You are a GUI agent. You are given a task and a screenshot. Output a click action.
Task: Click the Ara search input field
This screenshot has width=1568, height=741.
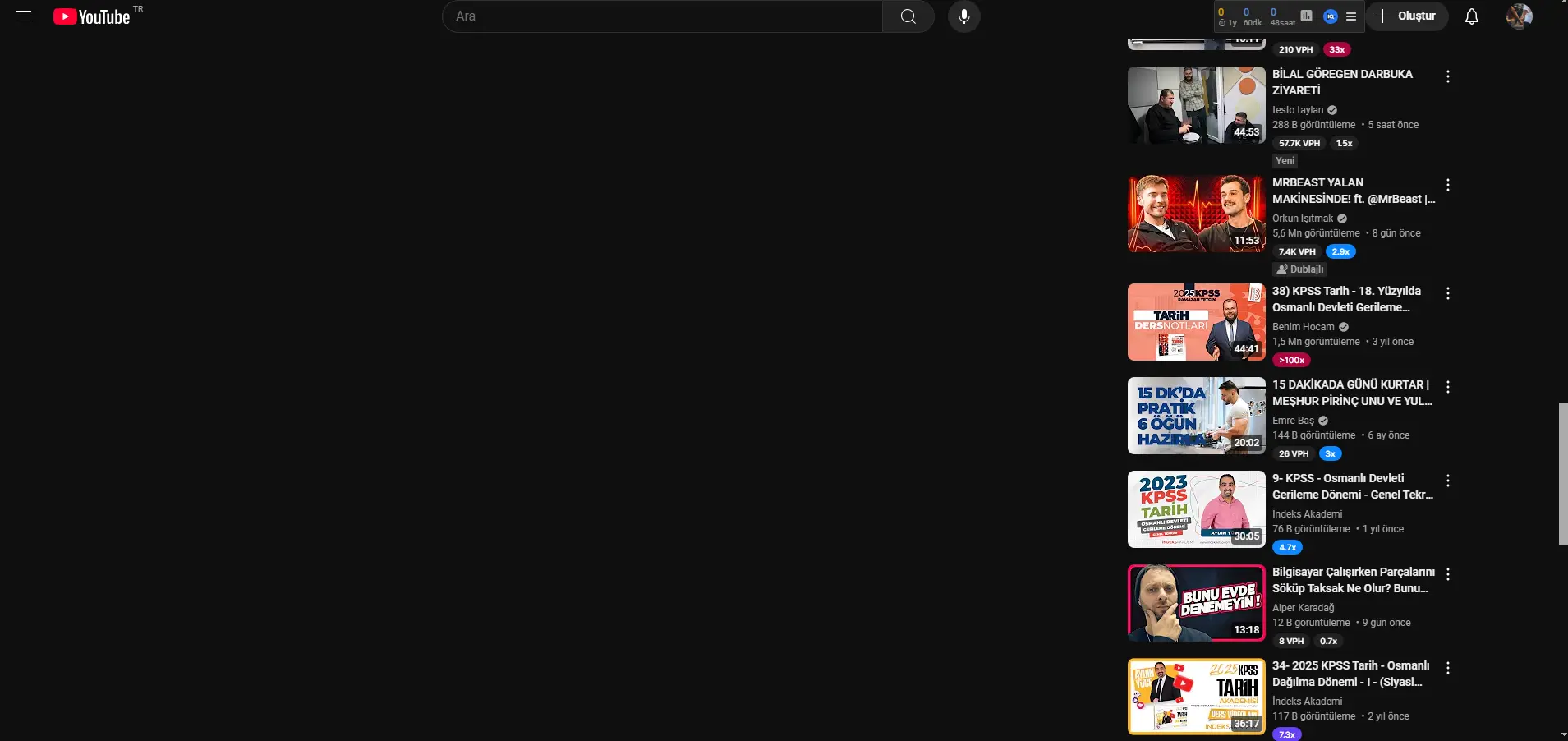tap(662, 16)
